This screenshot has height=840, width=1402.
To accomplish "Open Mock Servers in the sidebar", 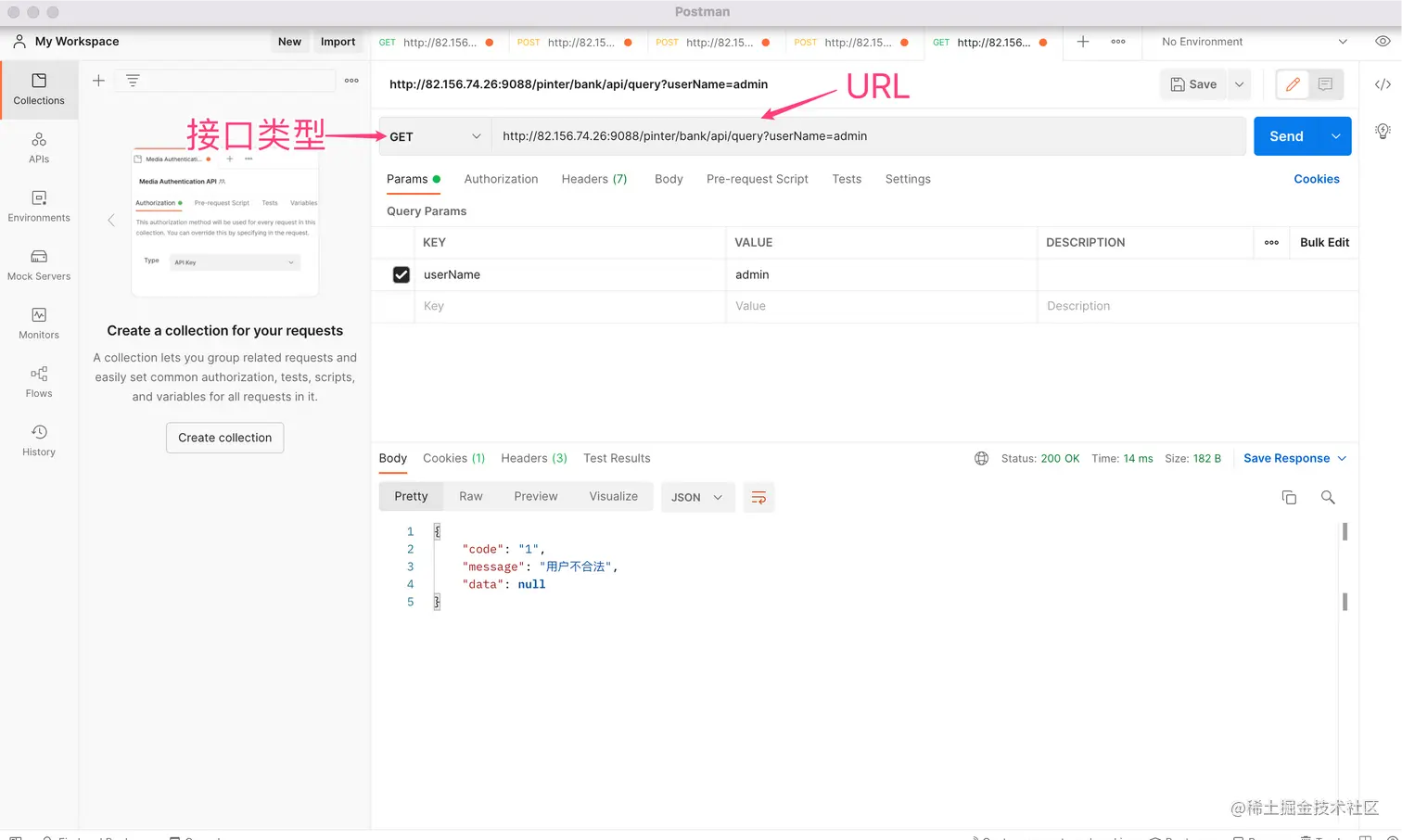I will click(x=39, y=264).
